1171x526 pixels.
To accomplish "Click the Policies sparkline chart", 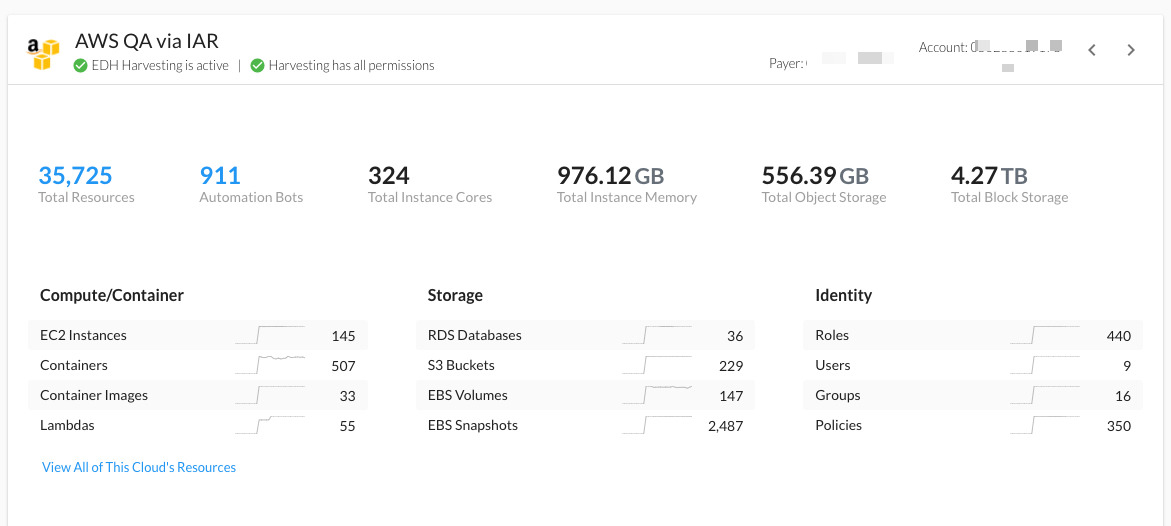I will 1045,424.
